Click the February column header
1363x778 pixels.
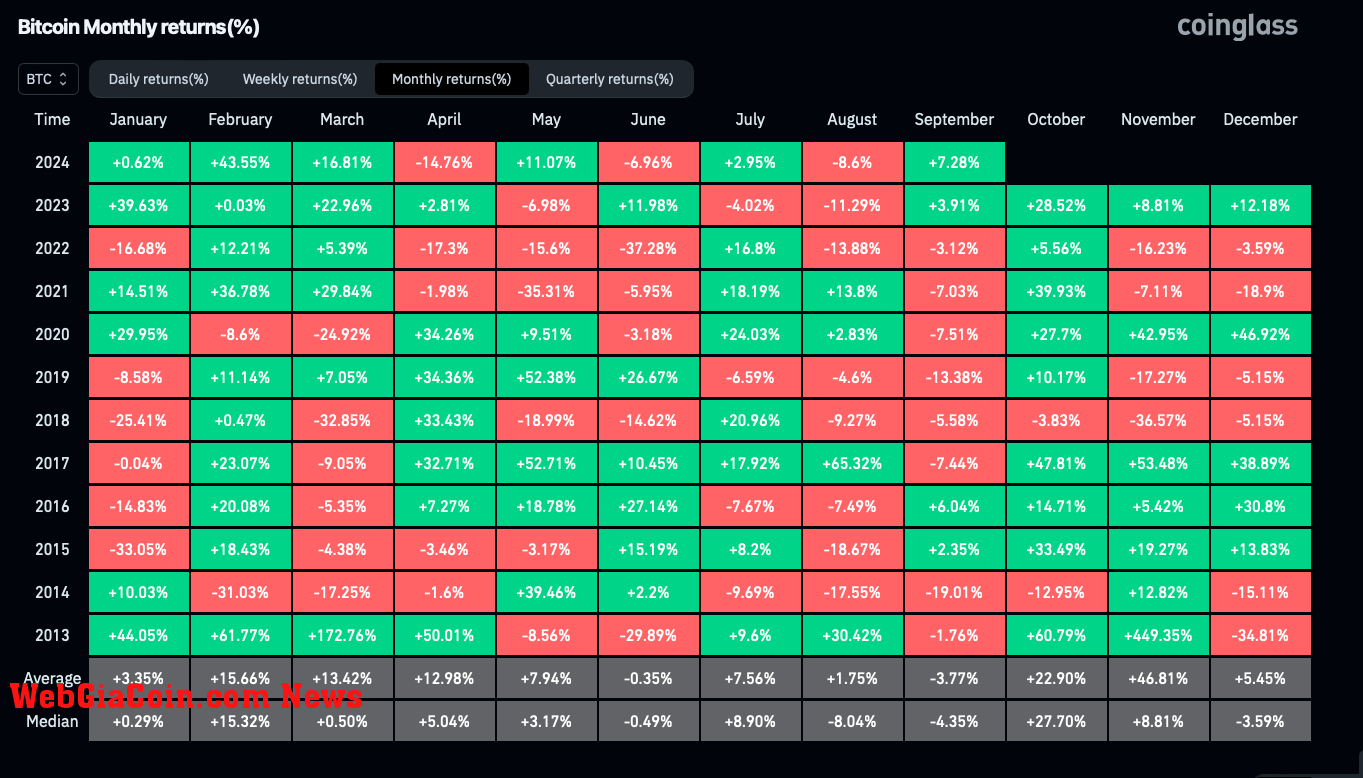(240, 119)
